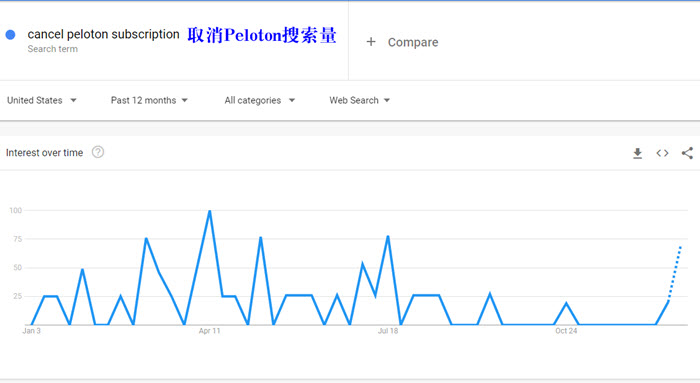Edit the cancel peloton subscription term
The width and height of the screenshot is (700, 383).
click(x=104, y=34)
